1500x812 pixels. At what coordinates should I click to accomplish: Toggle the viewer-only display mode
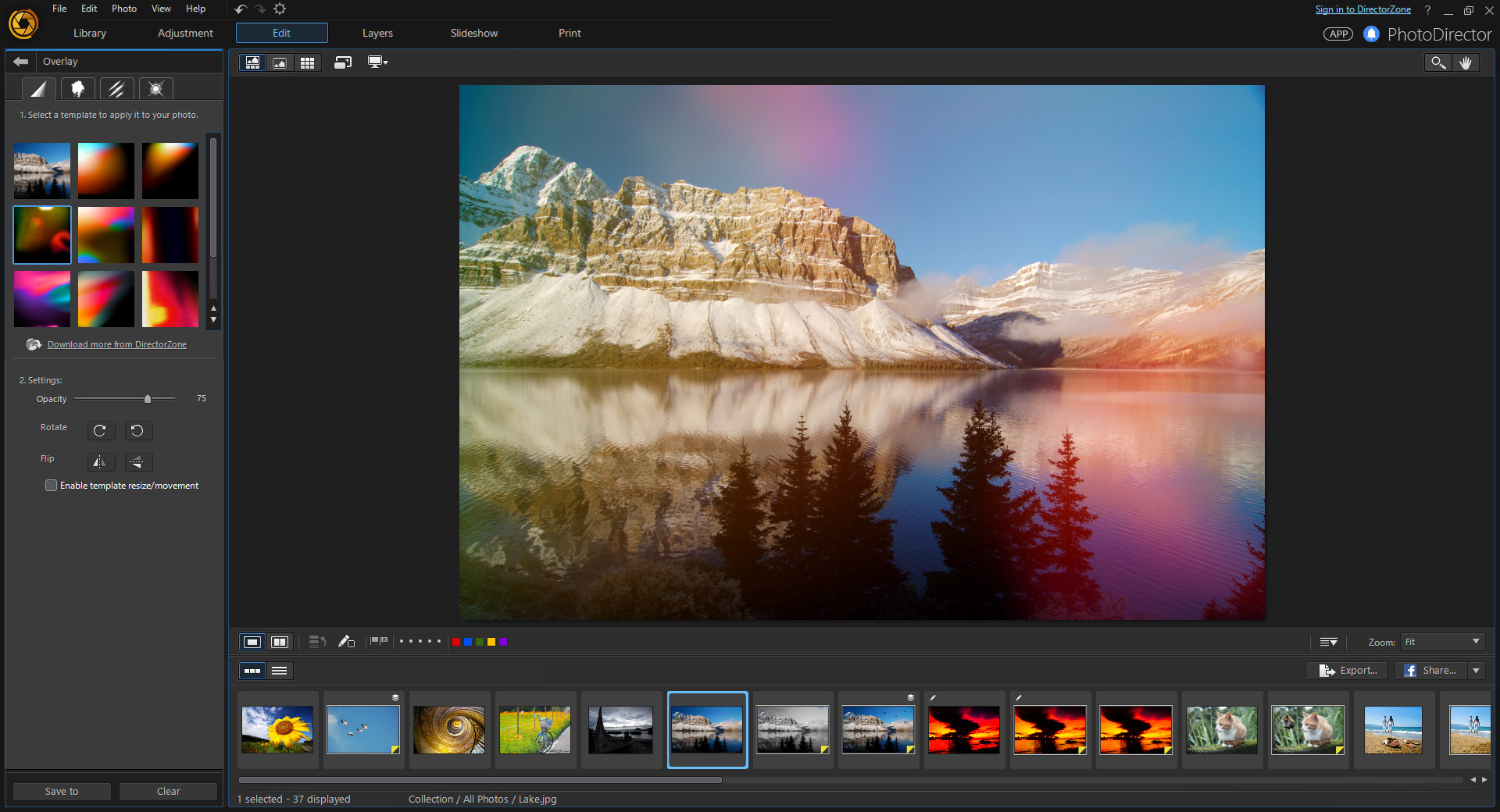(280, 62)
